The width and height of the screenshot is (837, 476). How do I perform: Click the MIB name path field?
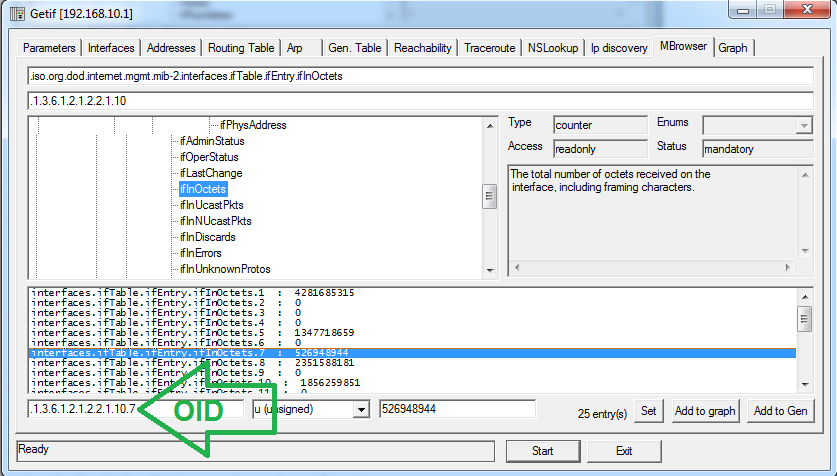coord(421,76)
